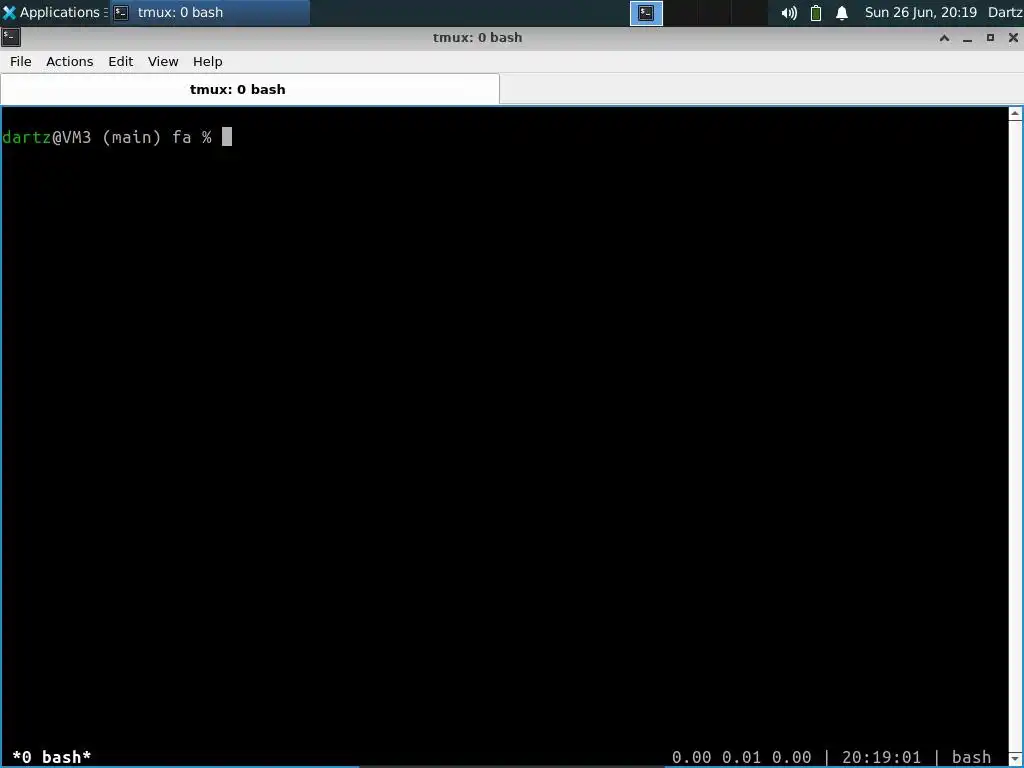Open the View menu
1024x768 pixels.
(x=163, y=61)
